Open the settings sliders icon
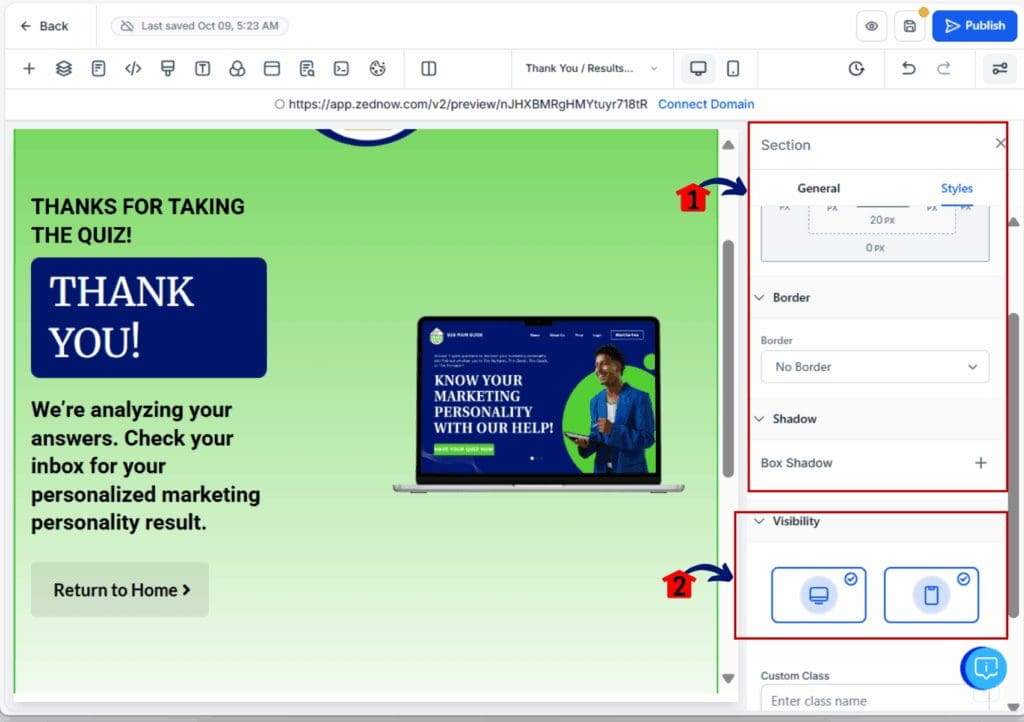The width and height of the screenshot is (1024, 722). (x=999, y=69)
